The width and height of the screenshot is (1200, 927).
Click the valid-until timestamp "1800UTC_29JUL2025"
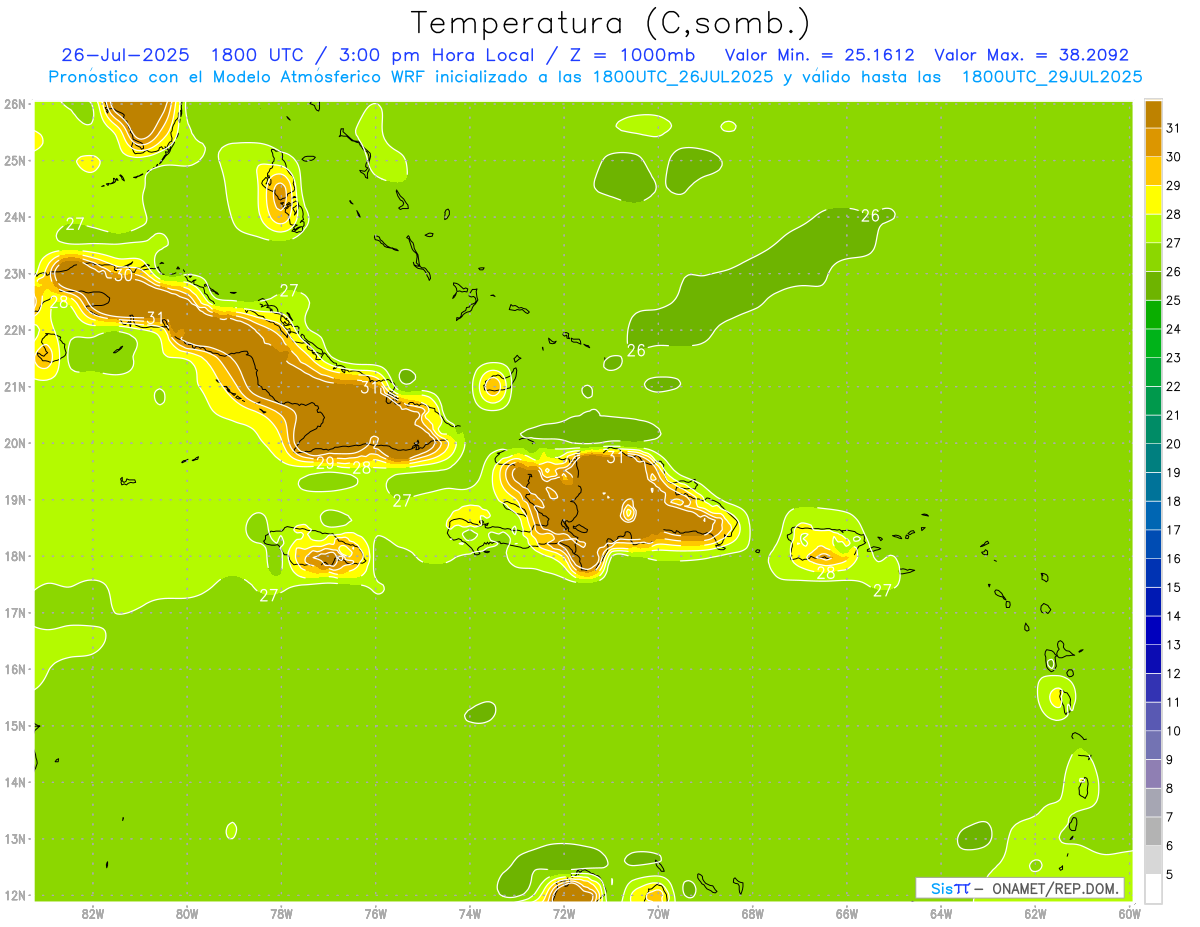pos(1052,77)
